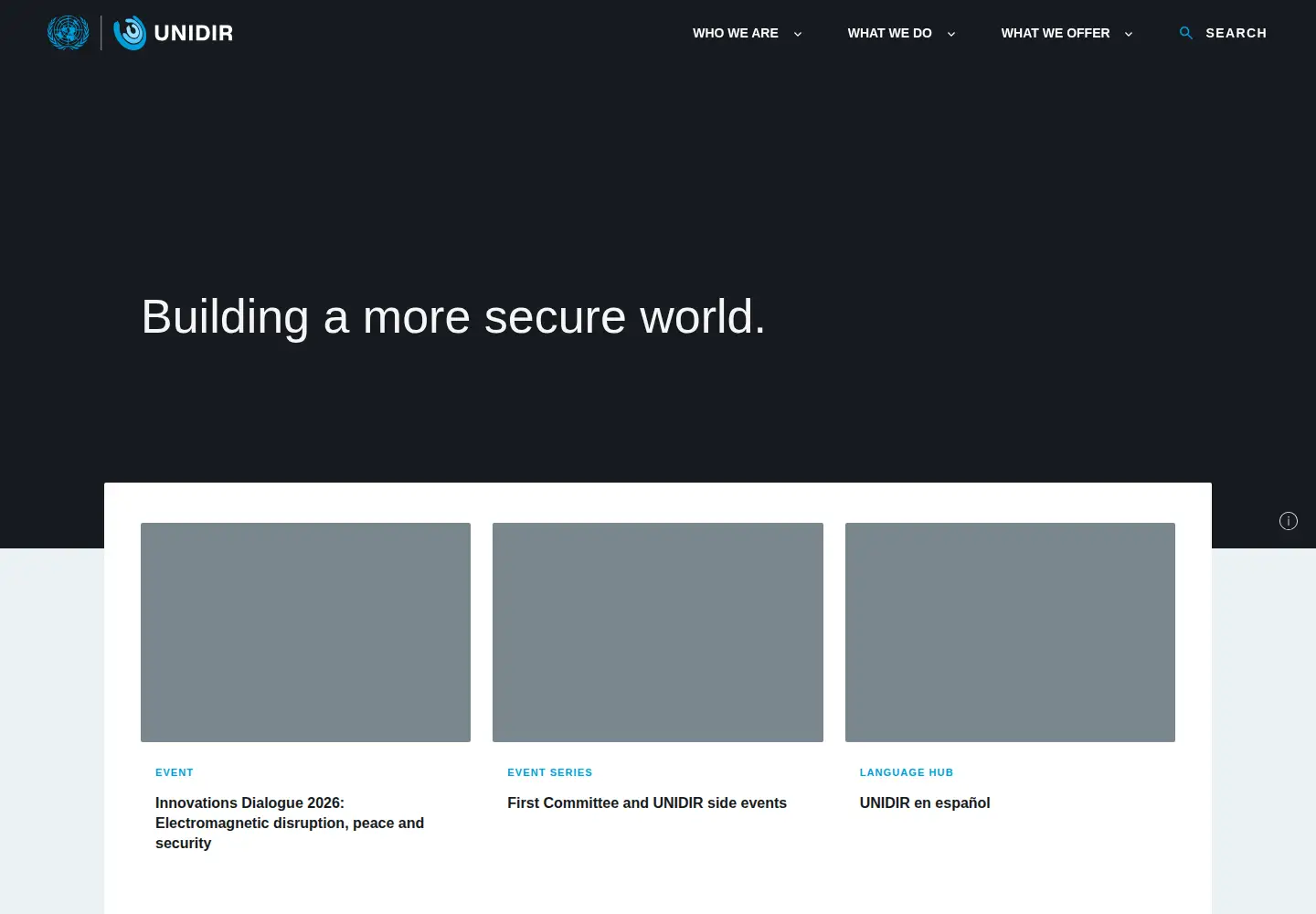1316x914 pixels.
Task: Click the circled info icon
Action: coord(1289,521)
